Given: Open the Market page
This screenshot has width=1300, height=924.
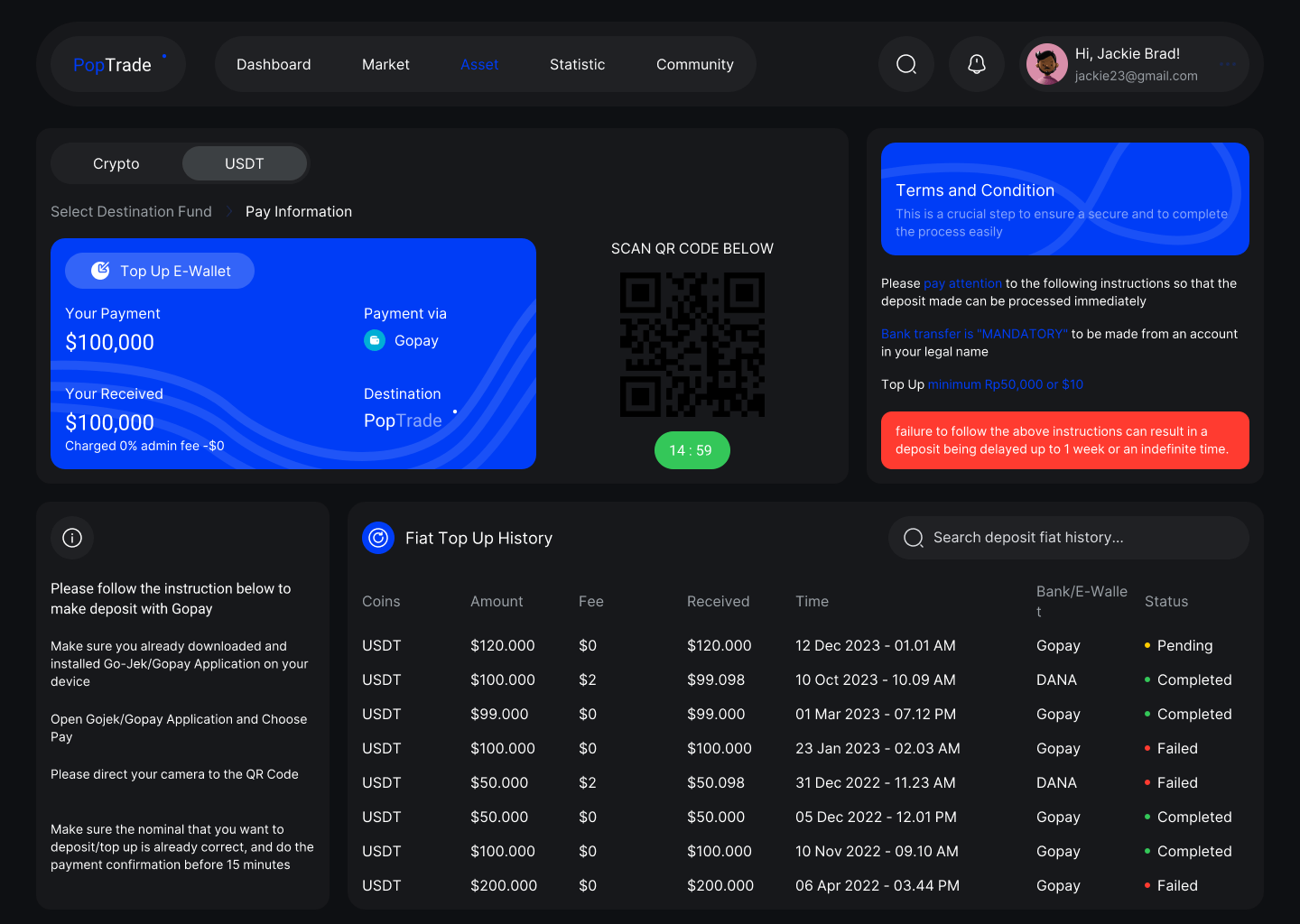Looking at the screenshot, I should pos(385,65).
